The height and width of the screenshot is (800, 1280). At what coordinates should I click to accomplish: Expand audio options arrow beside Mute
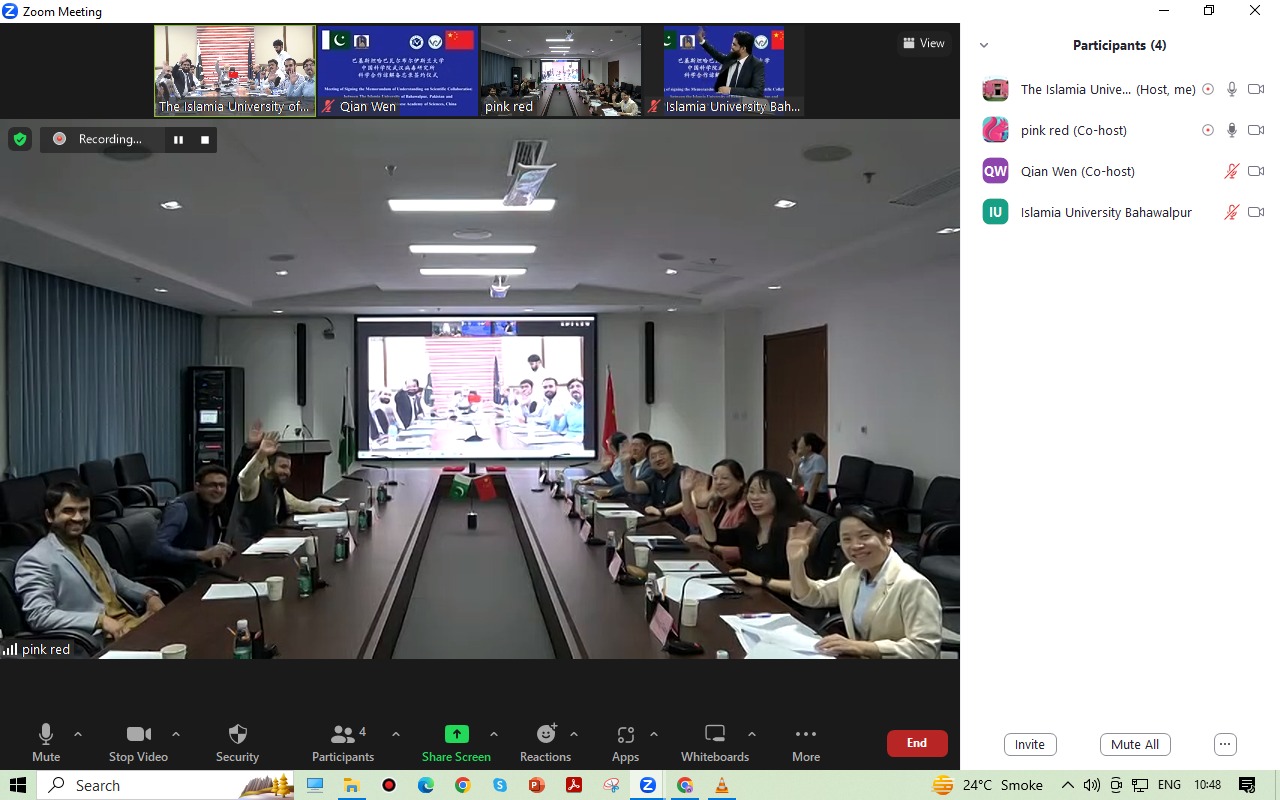tap(78, 734)
